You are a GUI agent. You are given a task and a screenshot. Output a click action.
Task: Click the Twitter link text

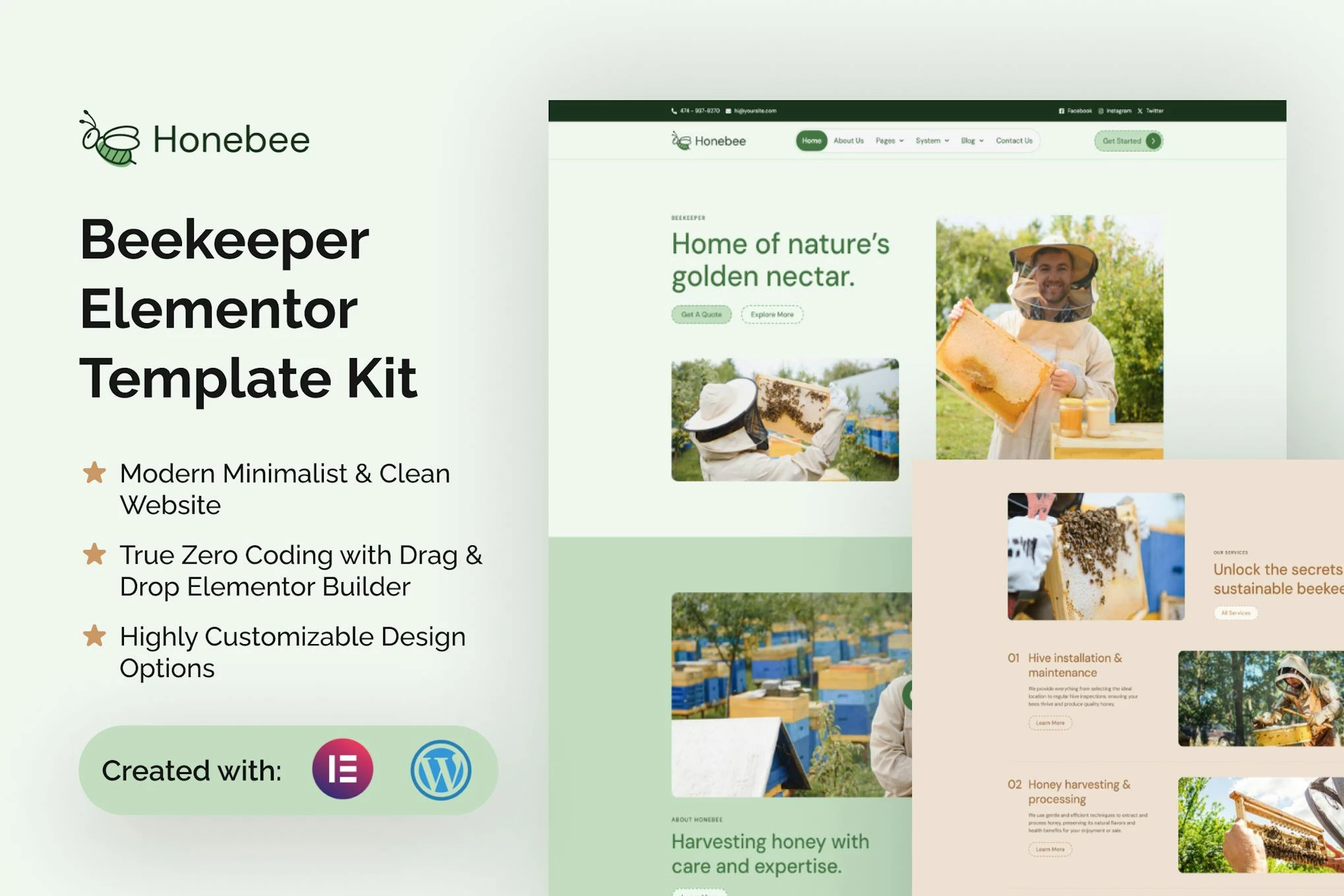[1154, 111]
